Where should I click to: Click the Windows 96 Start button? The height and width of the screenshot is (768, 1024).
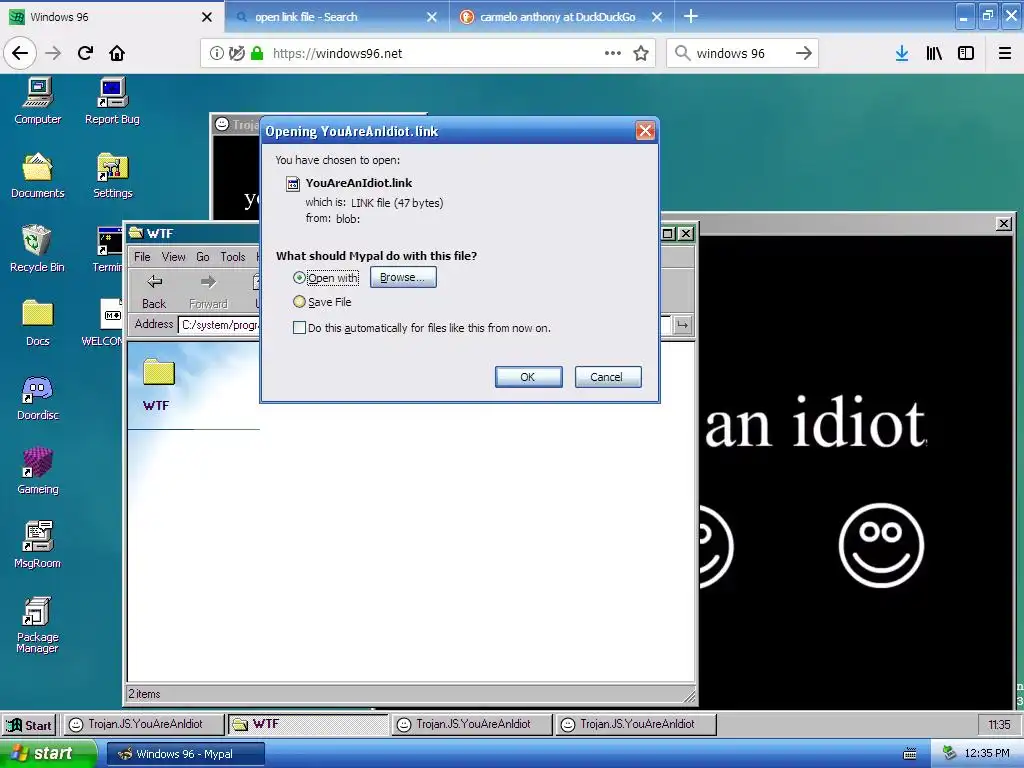click(x=29, y=725)
